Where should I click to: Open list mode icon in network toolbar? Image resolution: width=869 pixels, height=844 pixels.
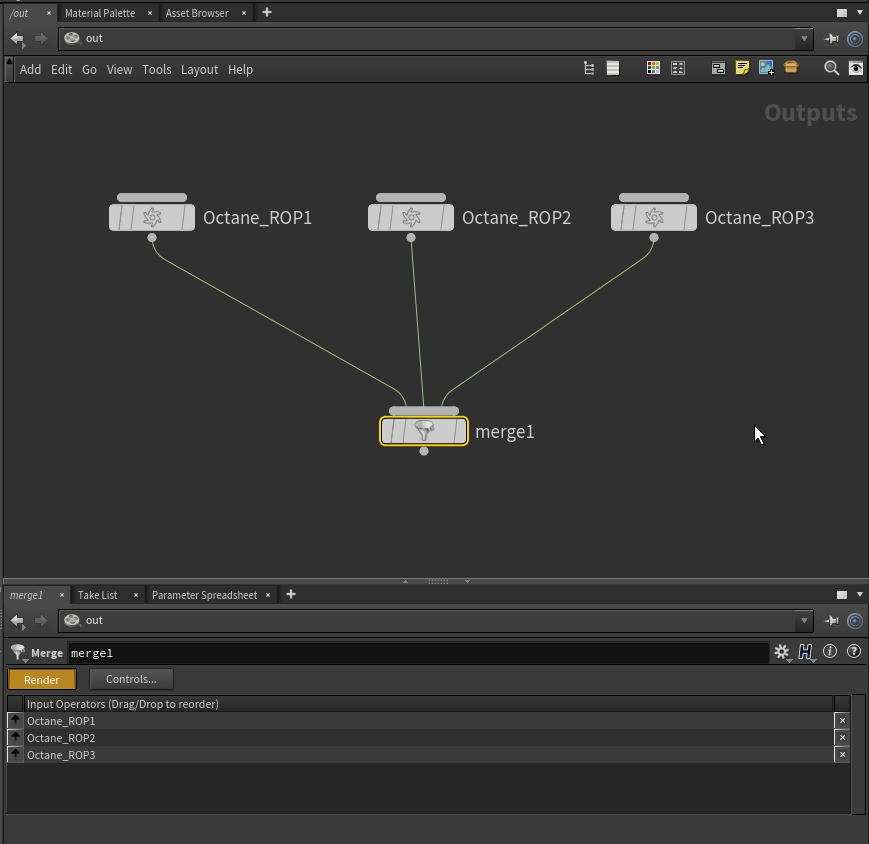point(612,68)
